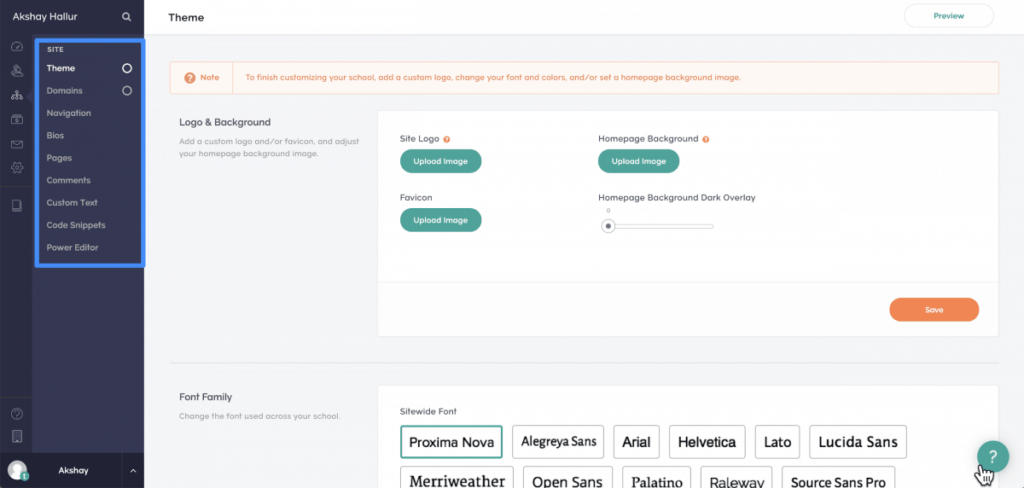
Task: Choose the Lucida Sans font option
Action: click(x=857, y=442)
